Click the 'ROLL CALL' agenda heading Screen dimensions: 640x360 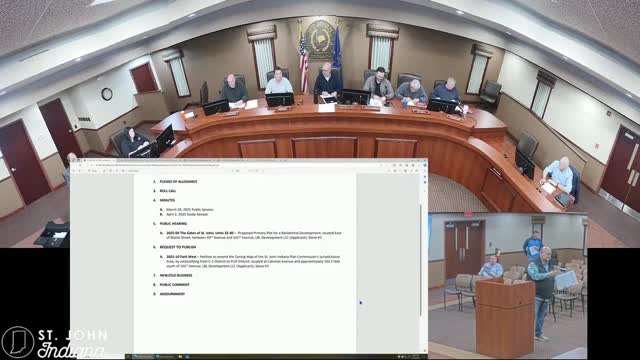168,191
